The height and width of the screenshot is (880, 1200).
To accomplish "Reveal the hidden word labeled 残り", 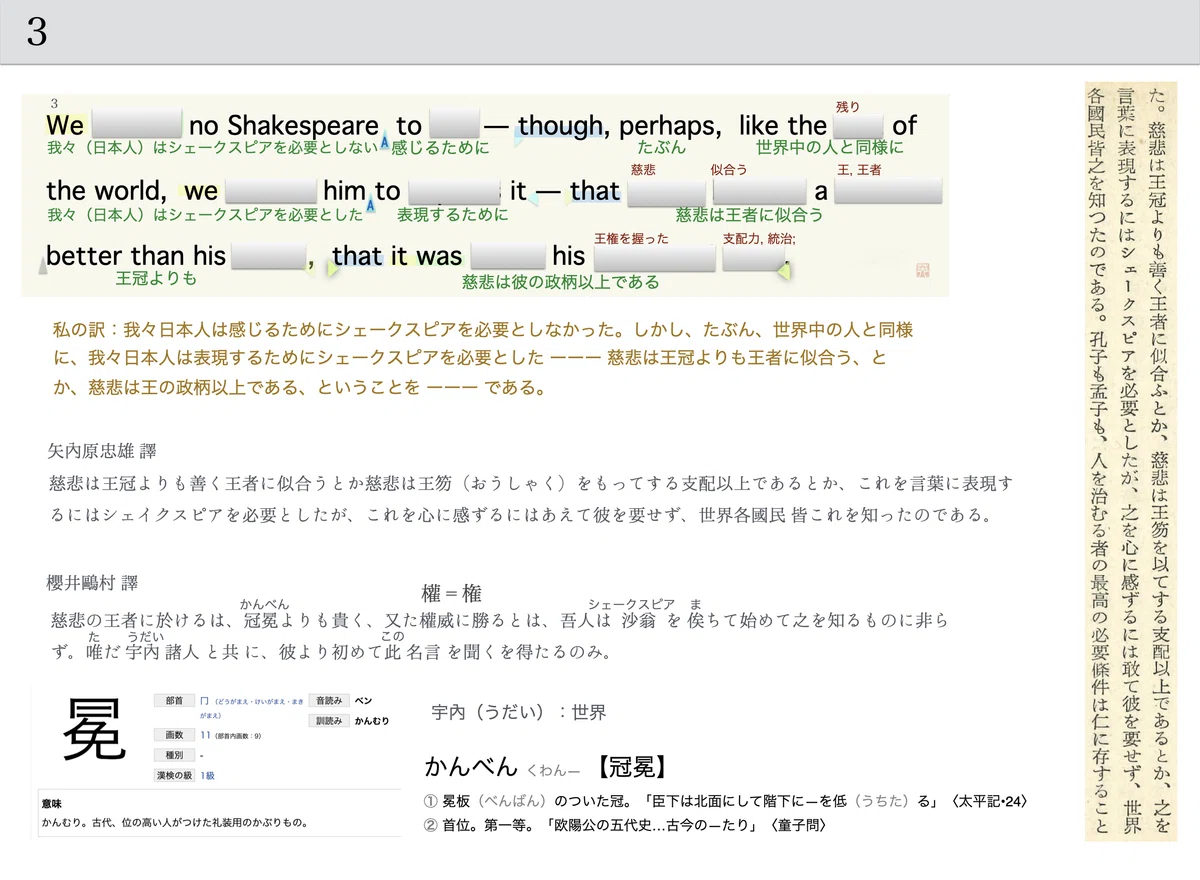I will point(858,126).
